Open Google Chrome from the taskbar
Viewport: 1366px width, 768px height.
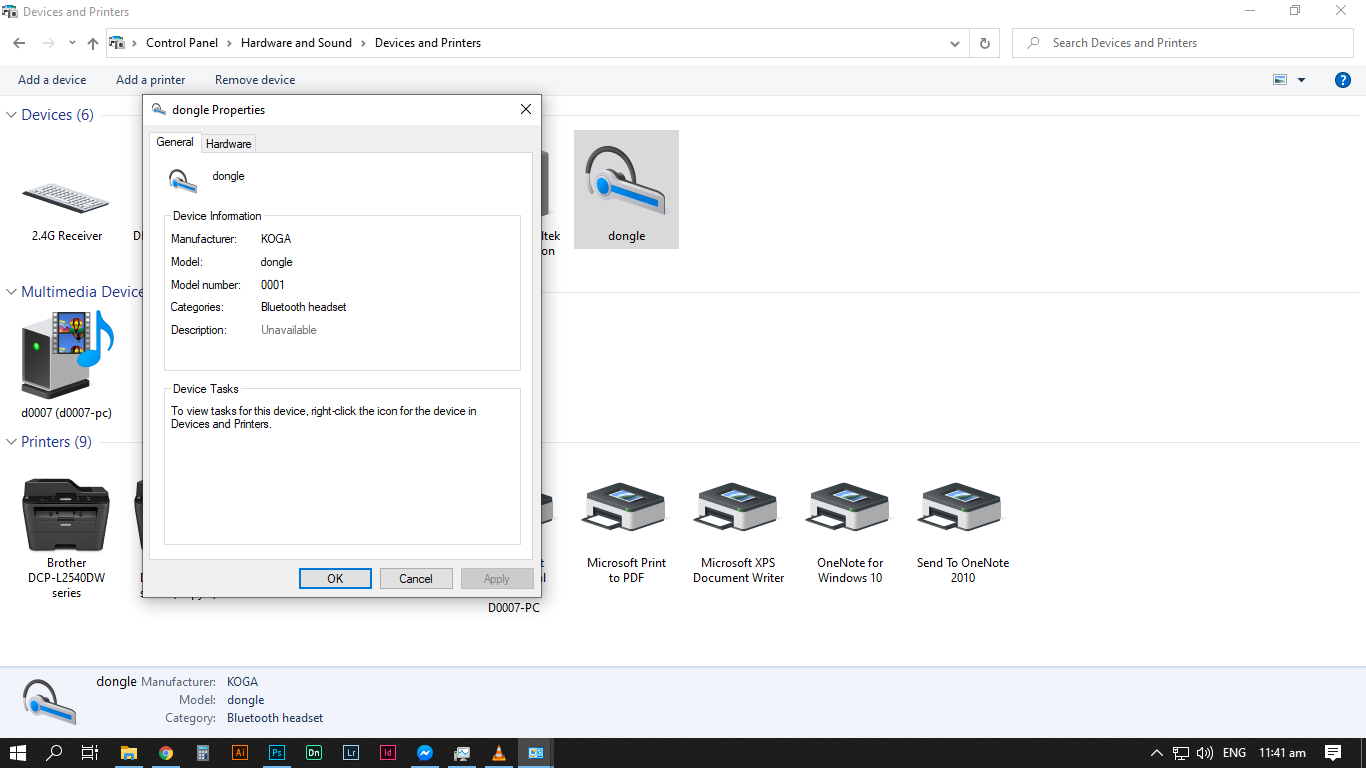[166, 753]
